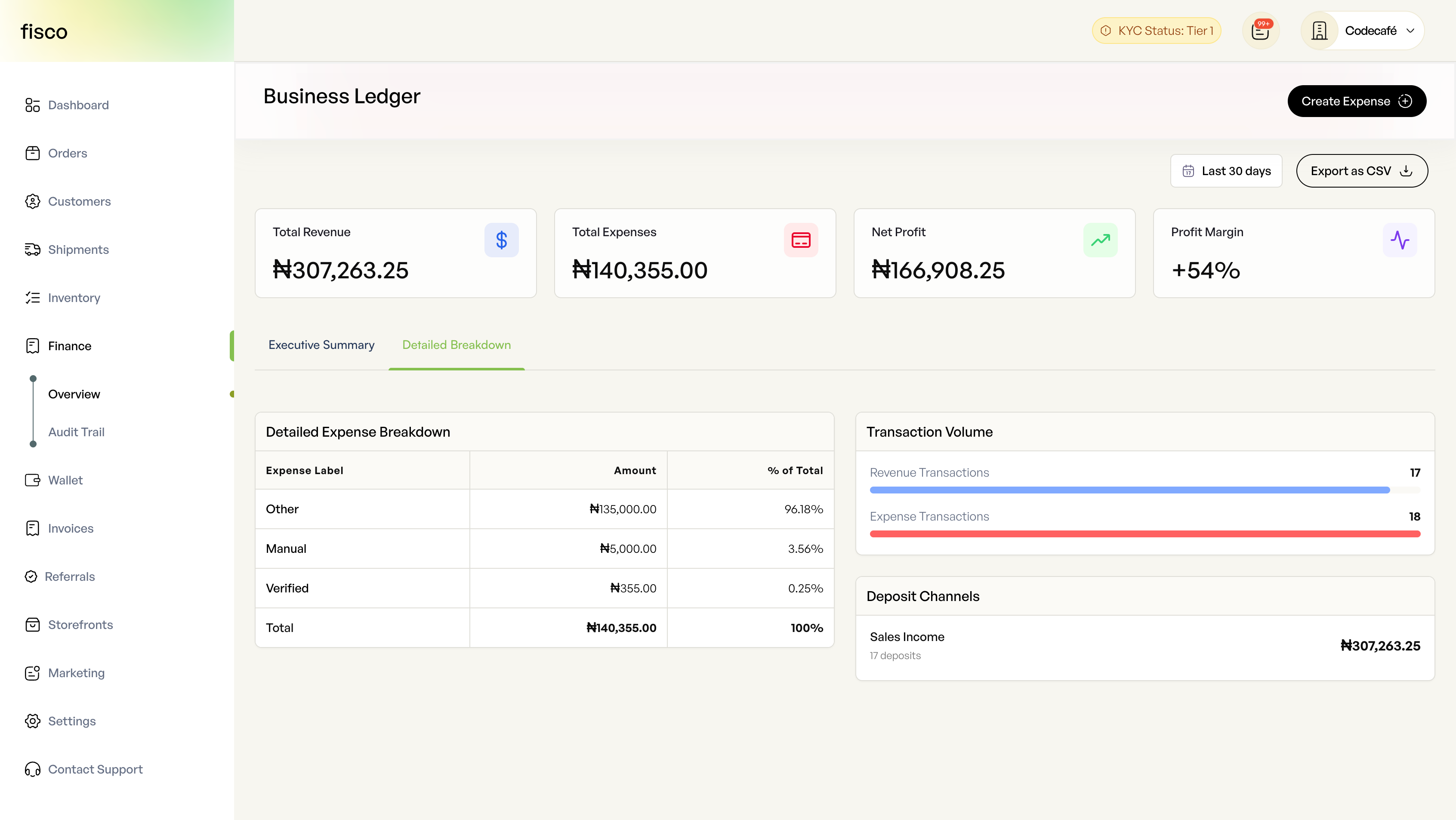The image size is (1456, 820).
Task: Click the Net Profit trending-up icon
Action: point(1101,240)
